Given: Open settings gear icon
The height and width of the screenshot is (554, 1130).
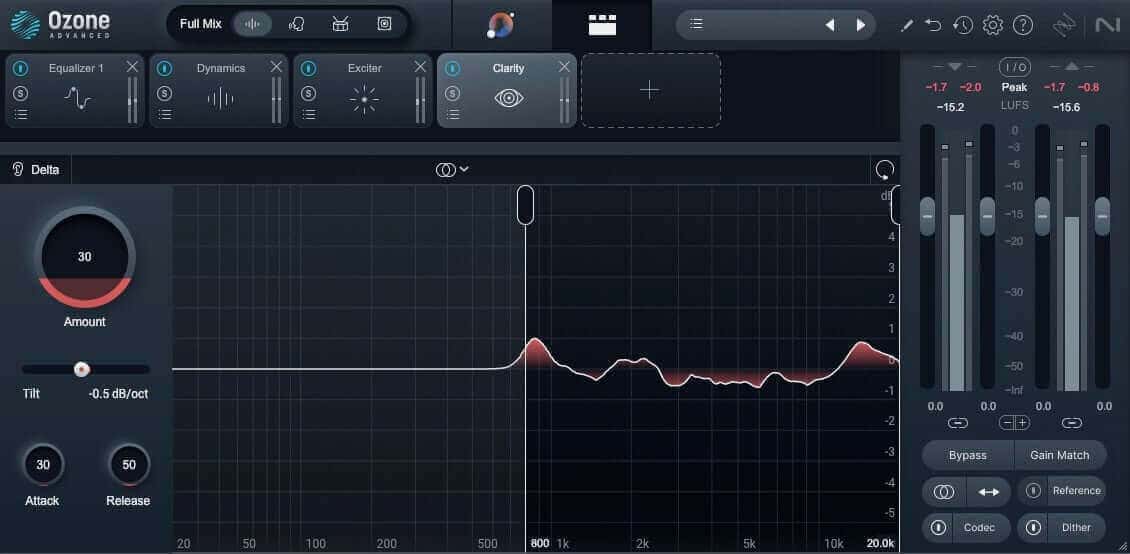Looking at the screenshot, I should coord(992,26).
